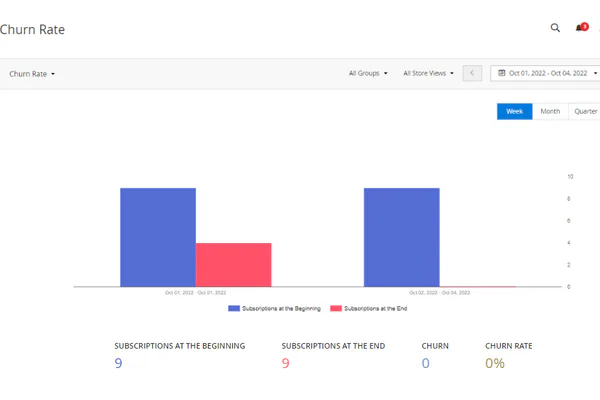The image size is (600, 400).
Task: Click the SUBSCRIPTIONS AT THE END summary heading
Action: pos(333,346)
